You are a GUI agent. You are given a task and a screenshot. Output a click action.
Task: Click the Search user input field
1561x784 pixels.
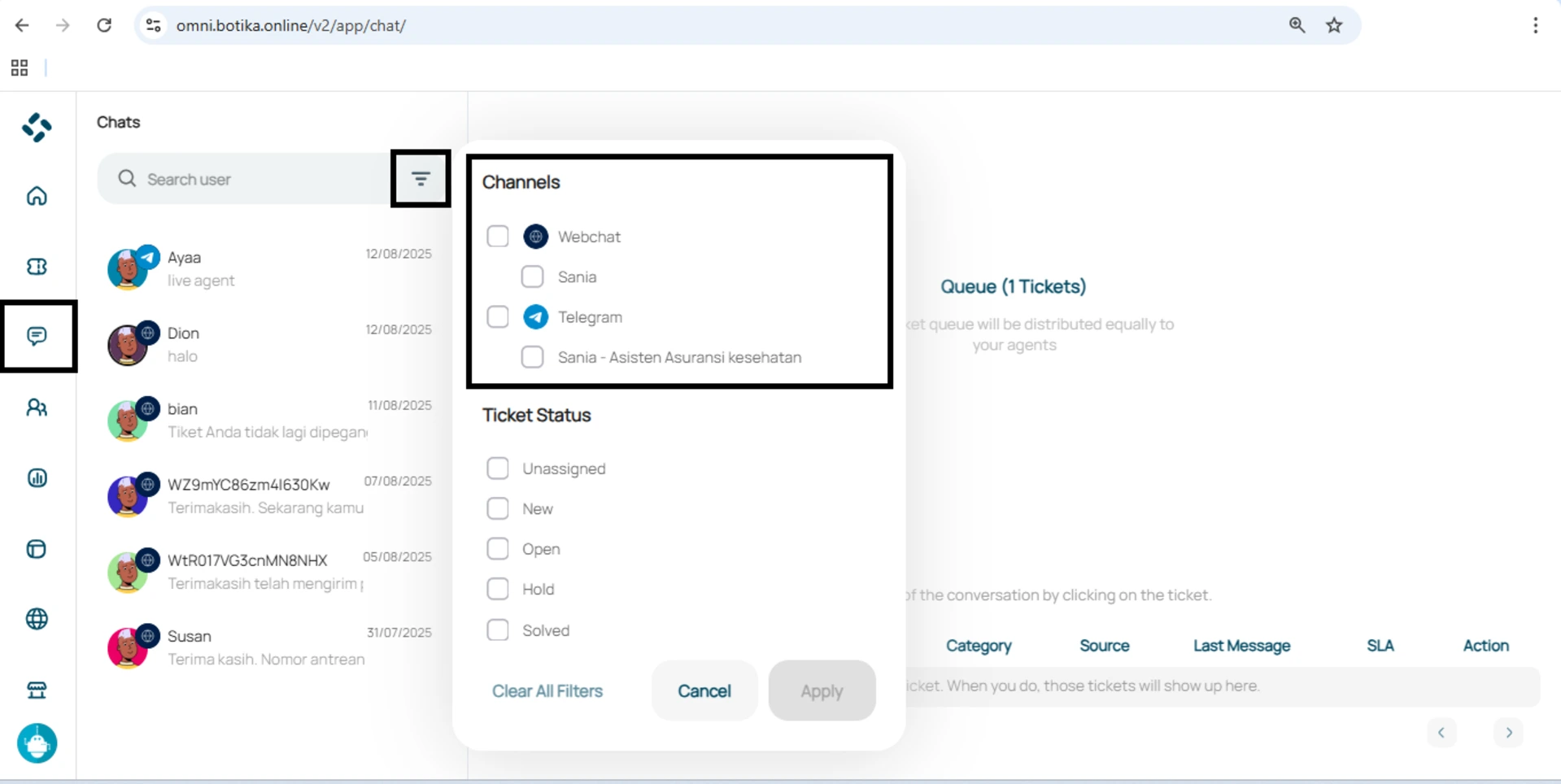[244, 179]
